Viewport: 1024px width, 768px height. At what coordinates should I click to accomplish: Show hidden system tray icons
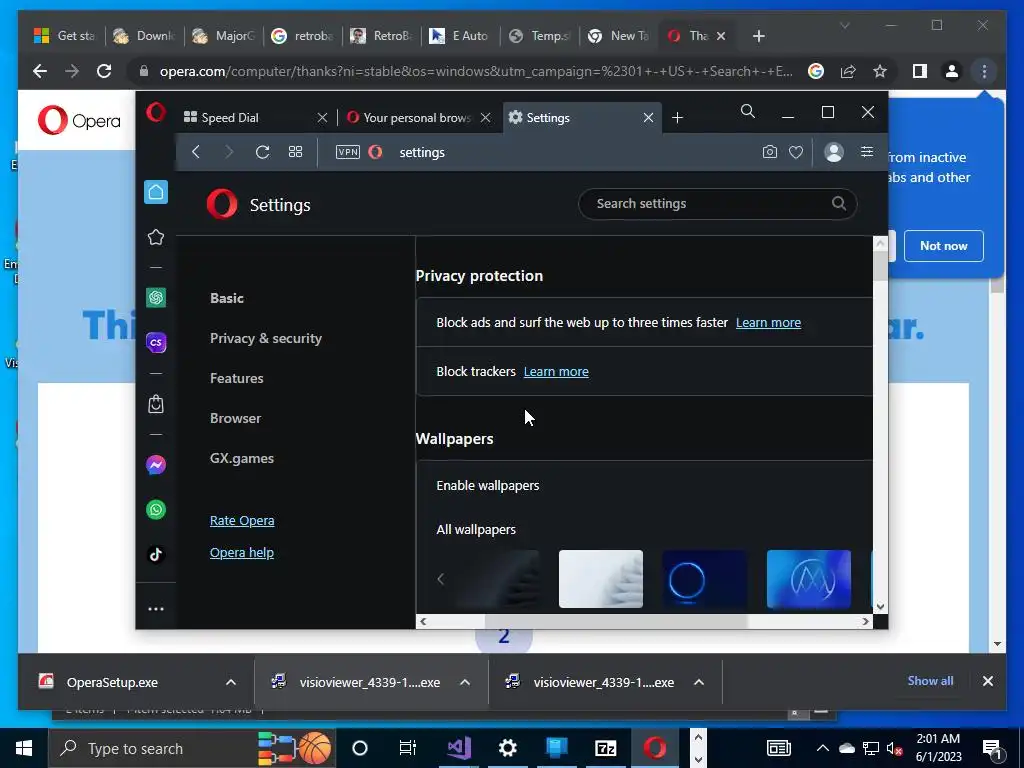point(823,748)
